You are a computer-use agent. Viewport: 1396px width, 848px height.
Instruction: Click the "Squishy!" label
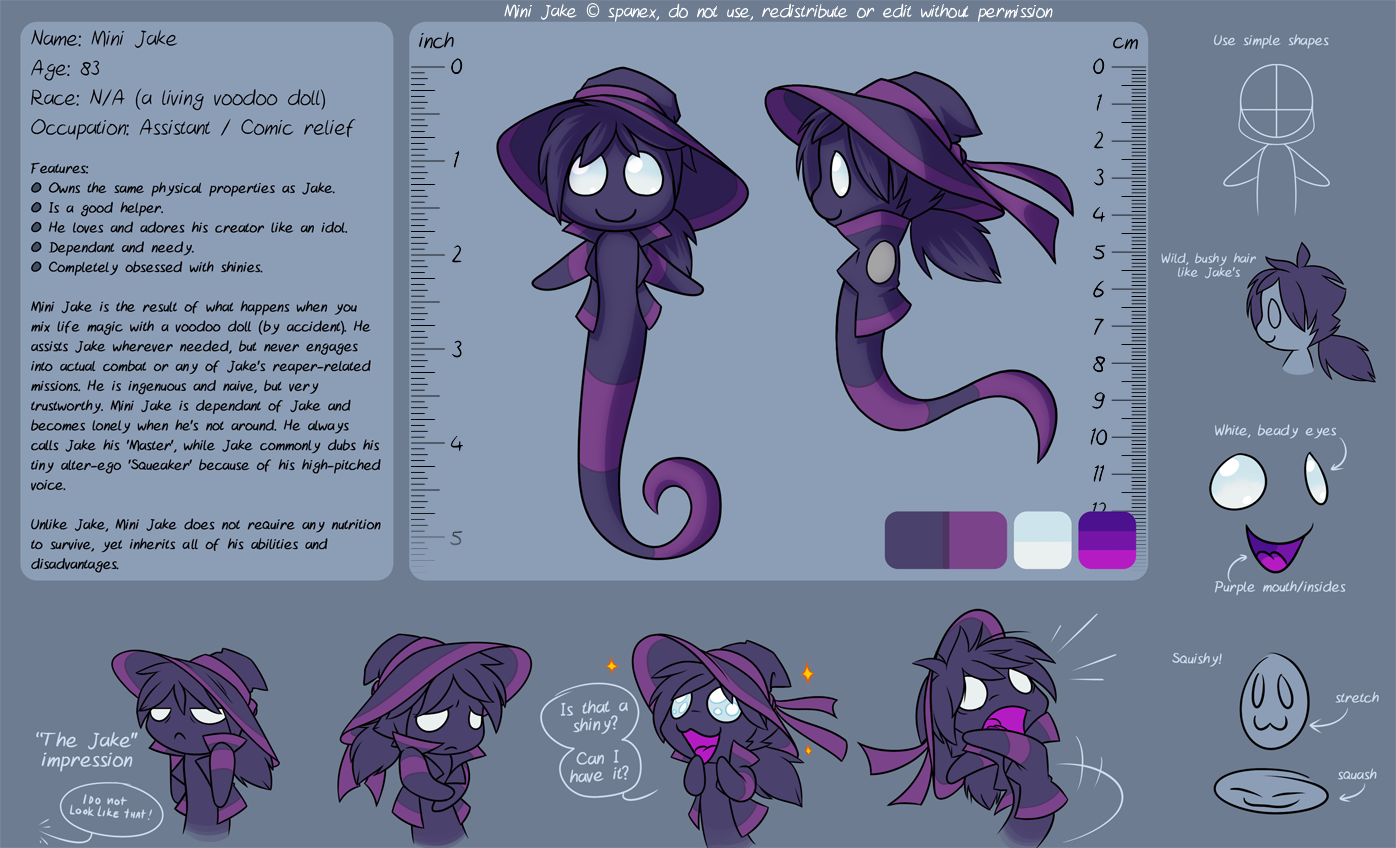pos(1196,659)
